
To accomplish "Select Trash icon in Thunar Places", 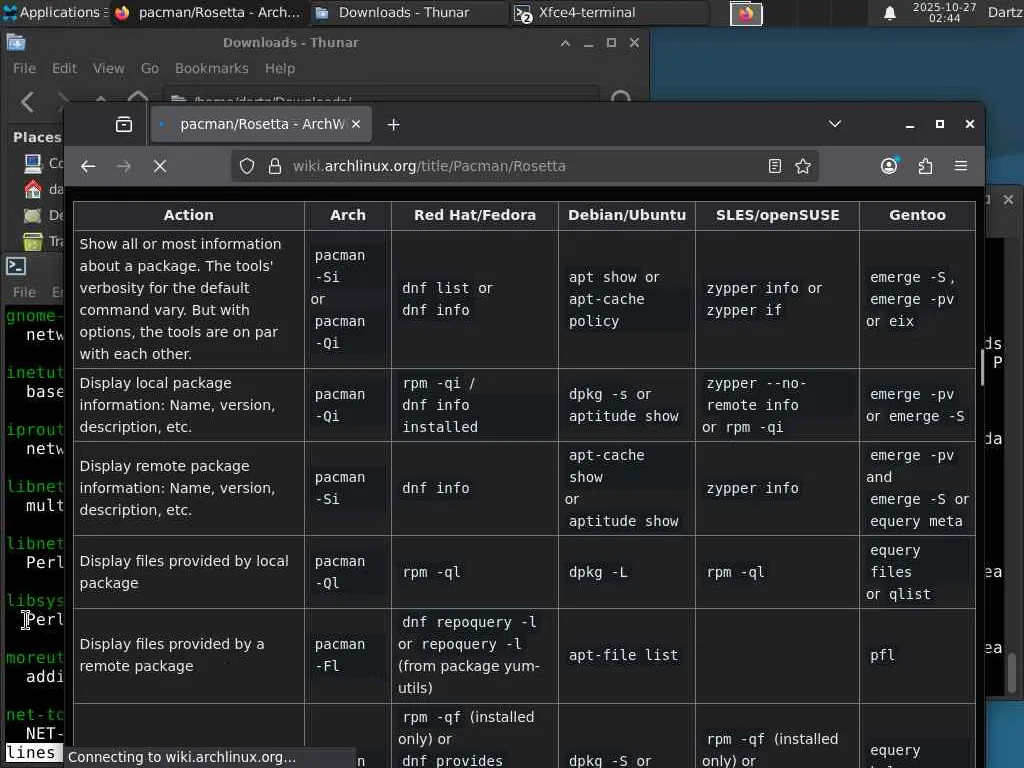I will (33, 242).
